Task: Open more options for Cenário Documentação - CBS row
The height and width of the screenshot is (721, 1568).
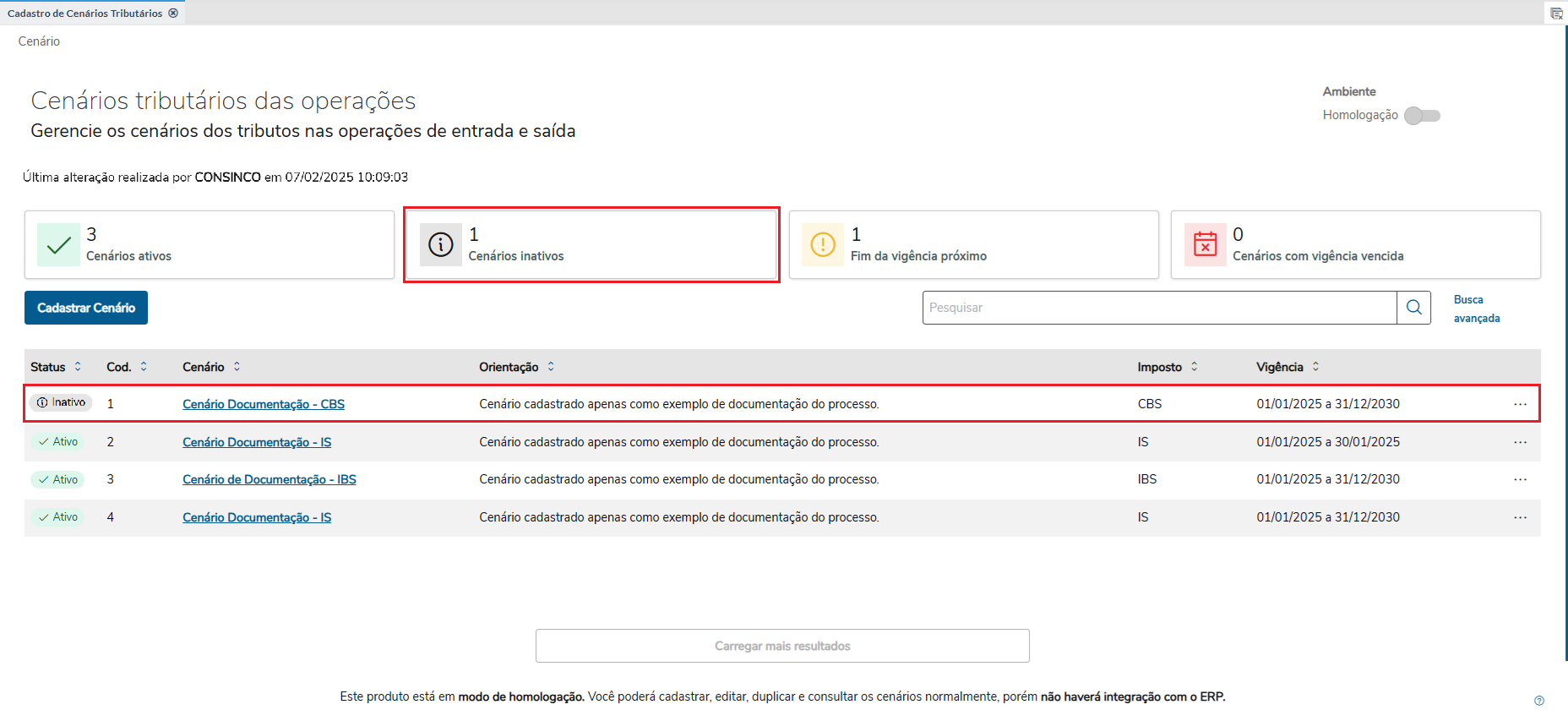Action: pos(1520,404)
